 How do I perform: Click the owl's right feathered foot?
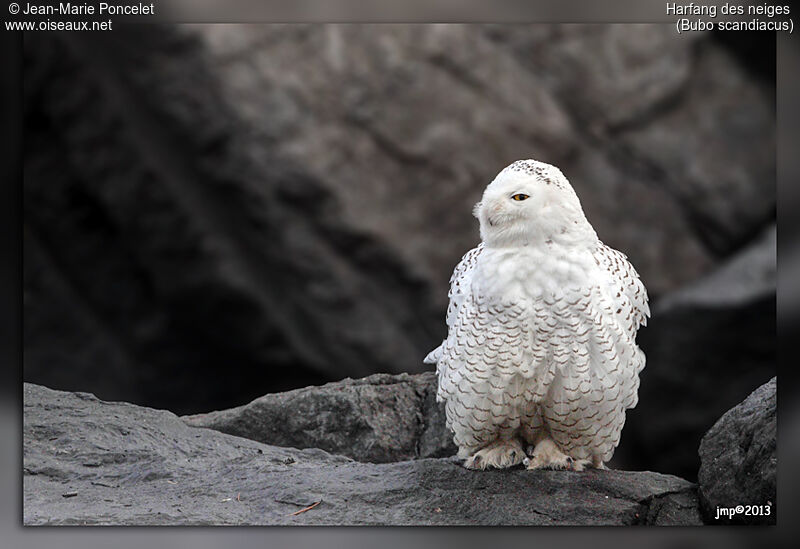tap(550, 457)
